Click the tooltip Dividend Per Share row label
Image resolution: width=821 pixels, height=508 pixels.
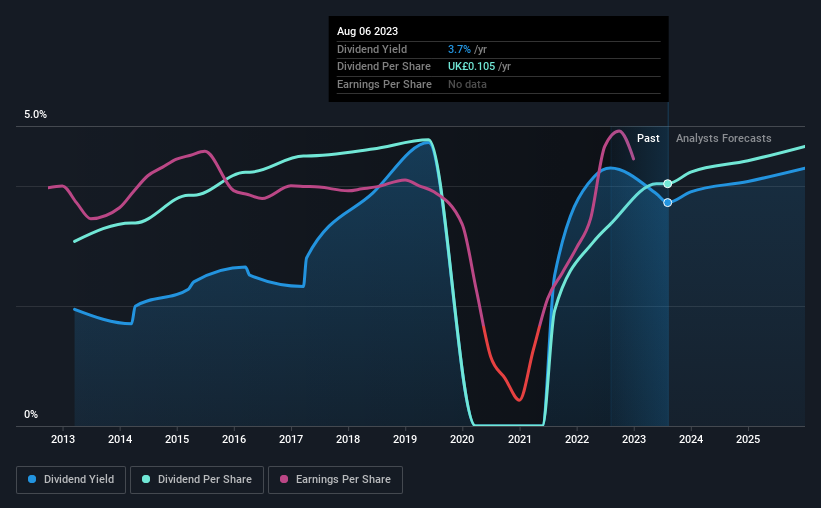(384, 67)
